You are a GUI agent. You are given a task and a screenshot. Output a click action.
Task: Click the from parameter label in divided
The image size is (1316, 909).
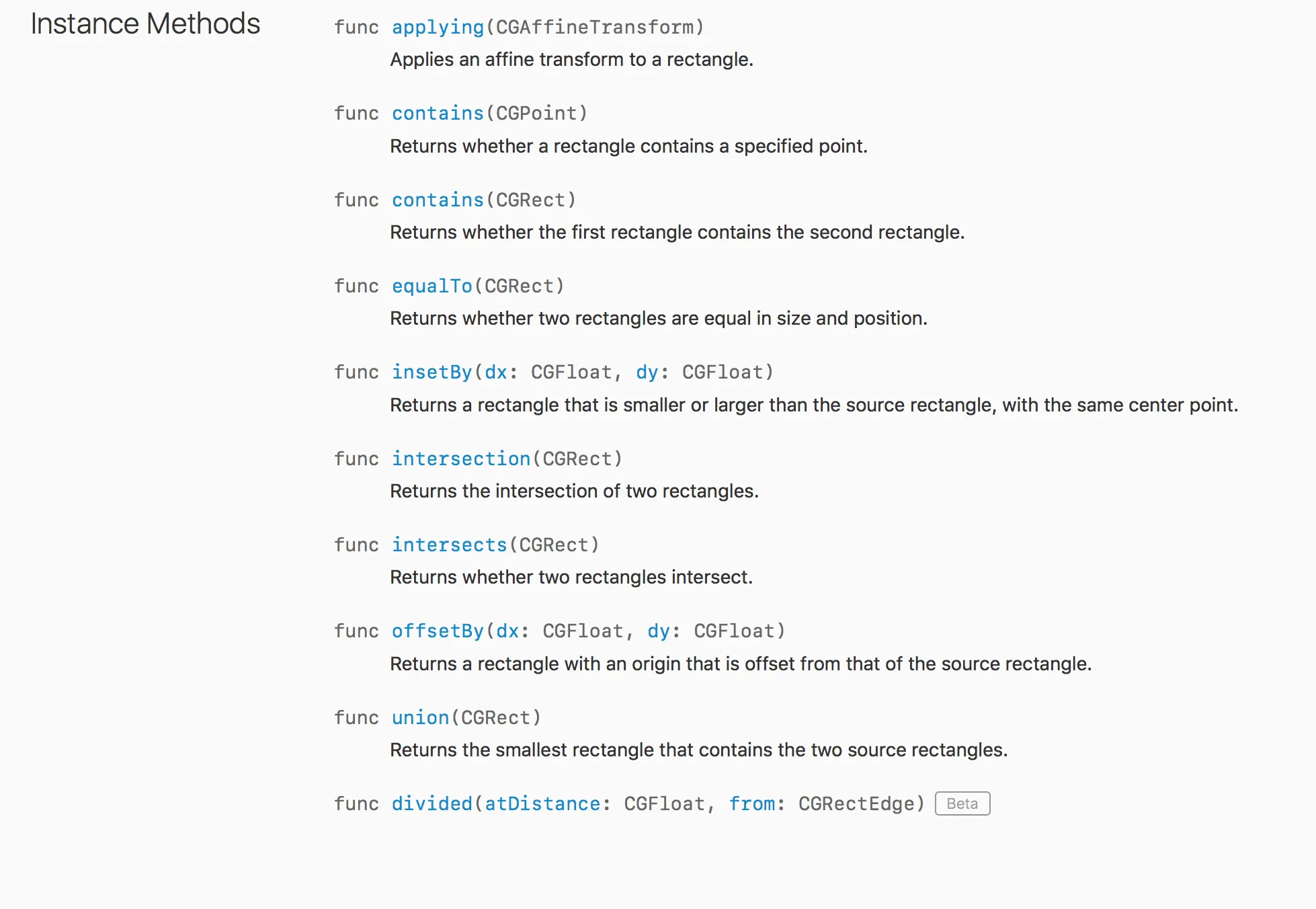(x=751, y=803)
